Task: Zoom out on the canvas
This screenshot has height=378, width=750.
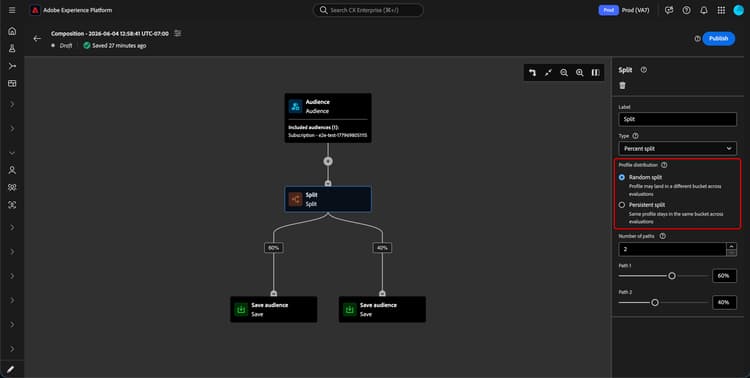Action: 564,73
